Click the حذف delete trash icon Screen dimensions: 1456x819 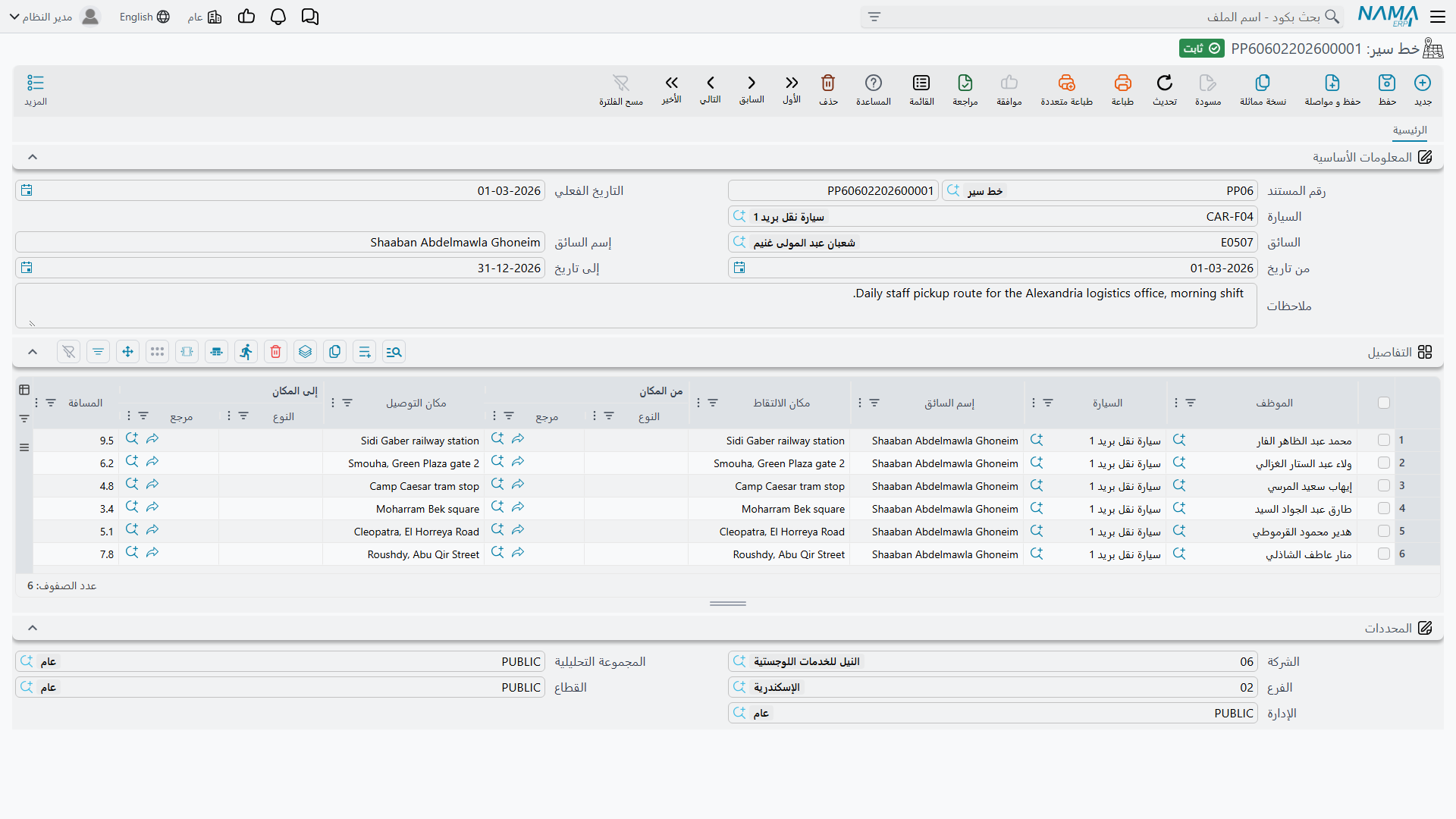828,83
